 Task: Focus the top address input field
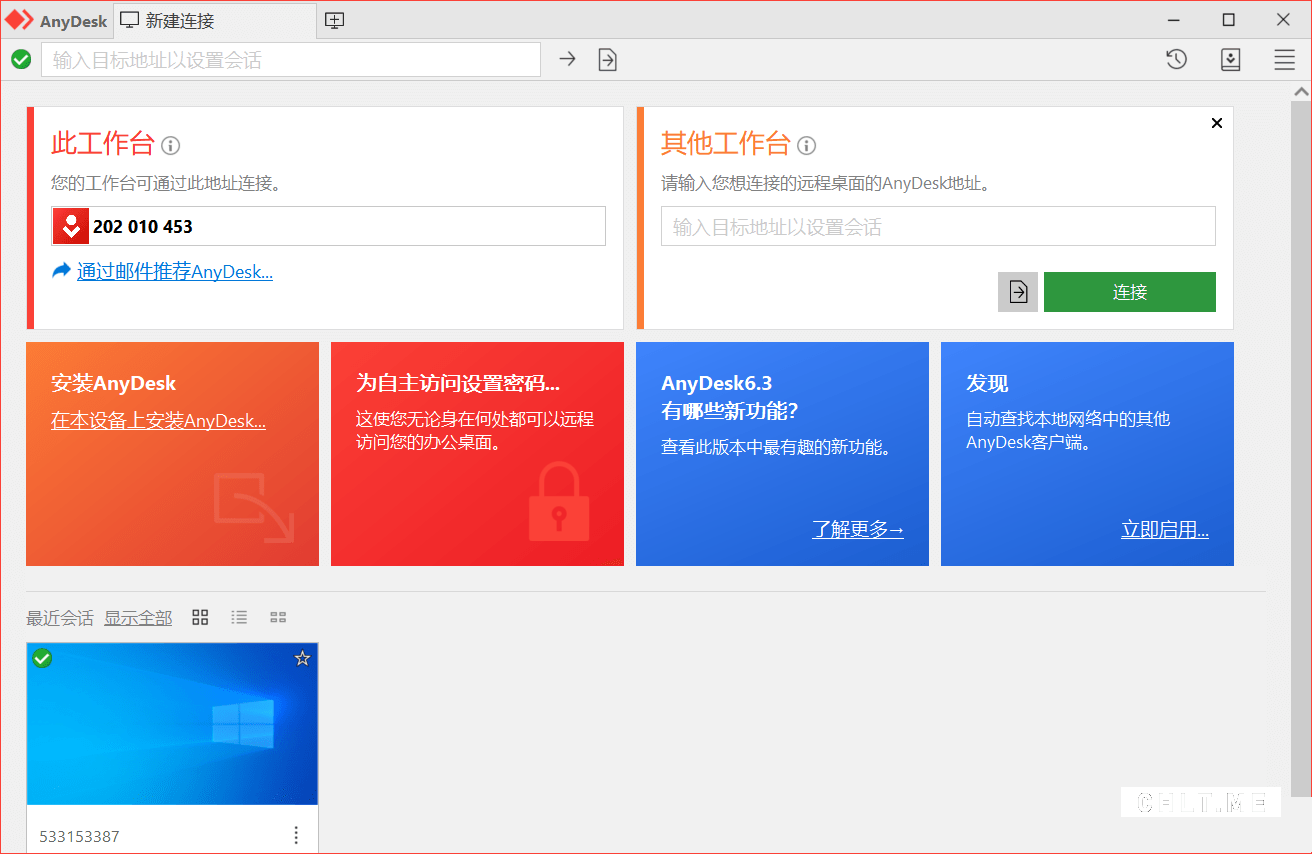(291, 60)
